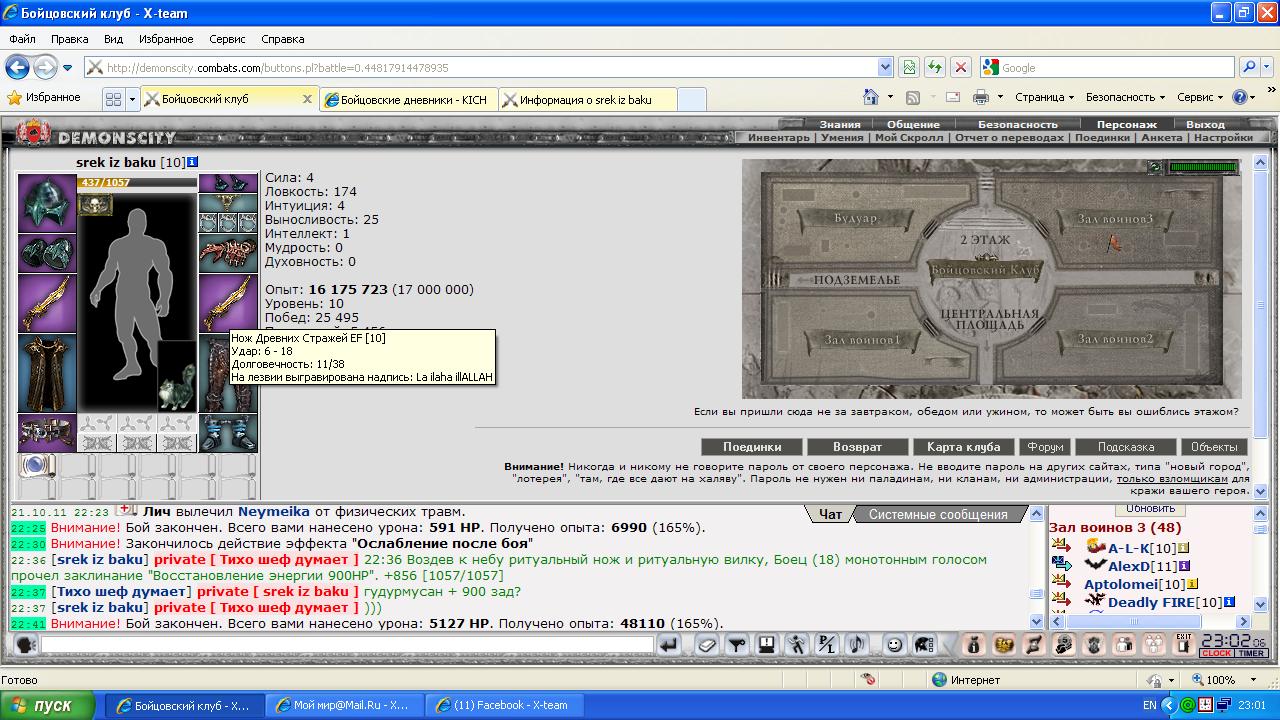Click the P/L translit toggle icon
The width and height of the screenshot is (1280, 720).
[x=826, y=645]
